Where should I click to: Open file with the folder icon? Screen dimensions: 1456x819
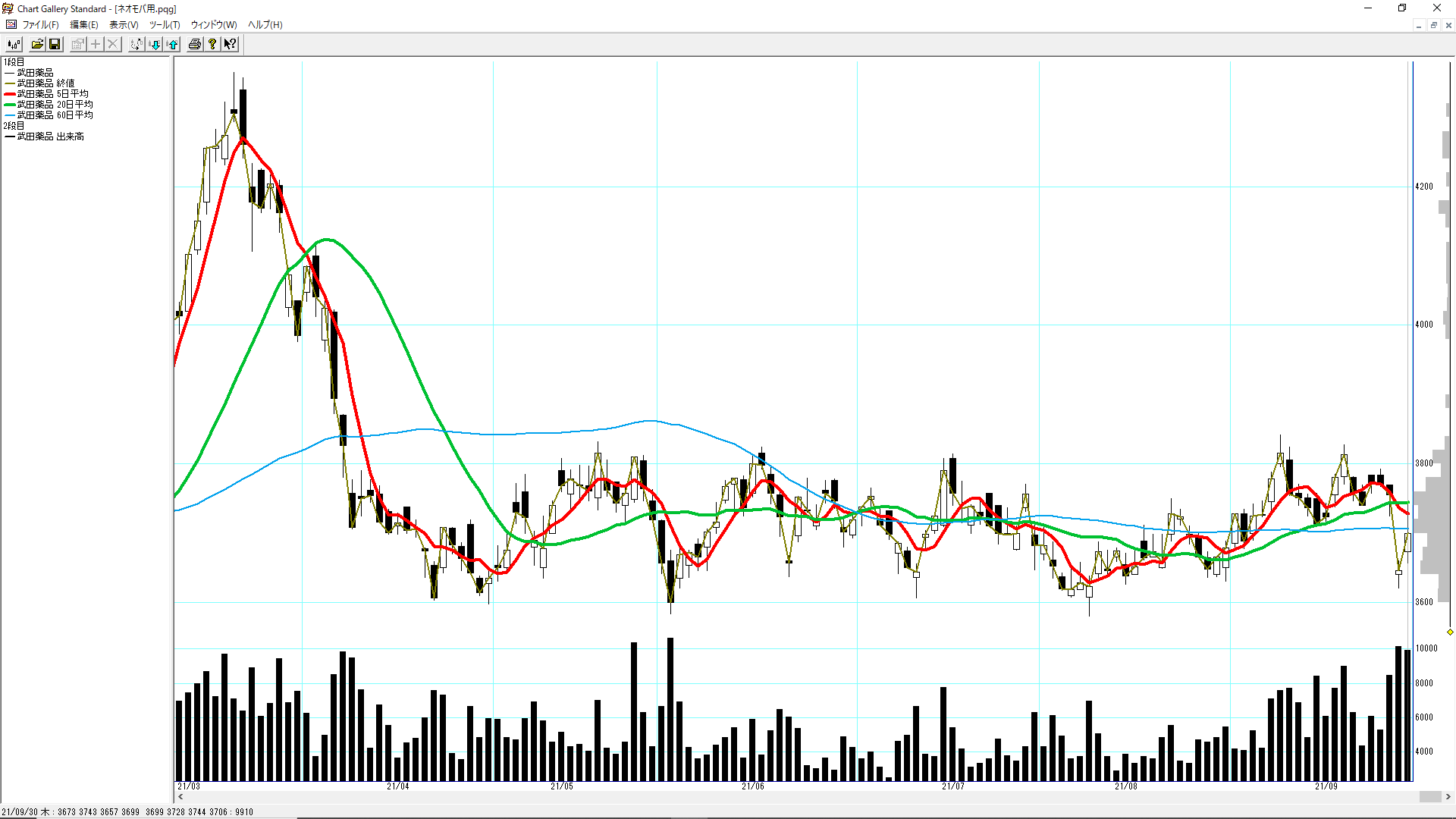[36, 44]
